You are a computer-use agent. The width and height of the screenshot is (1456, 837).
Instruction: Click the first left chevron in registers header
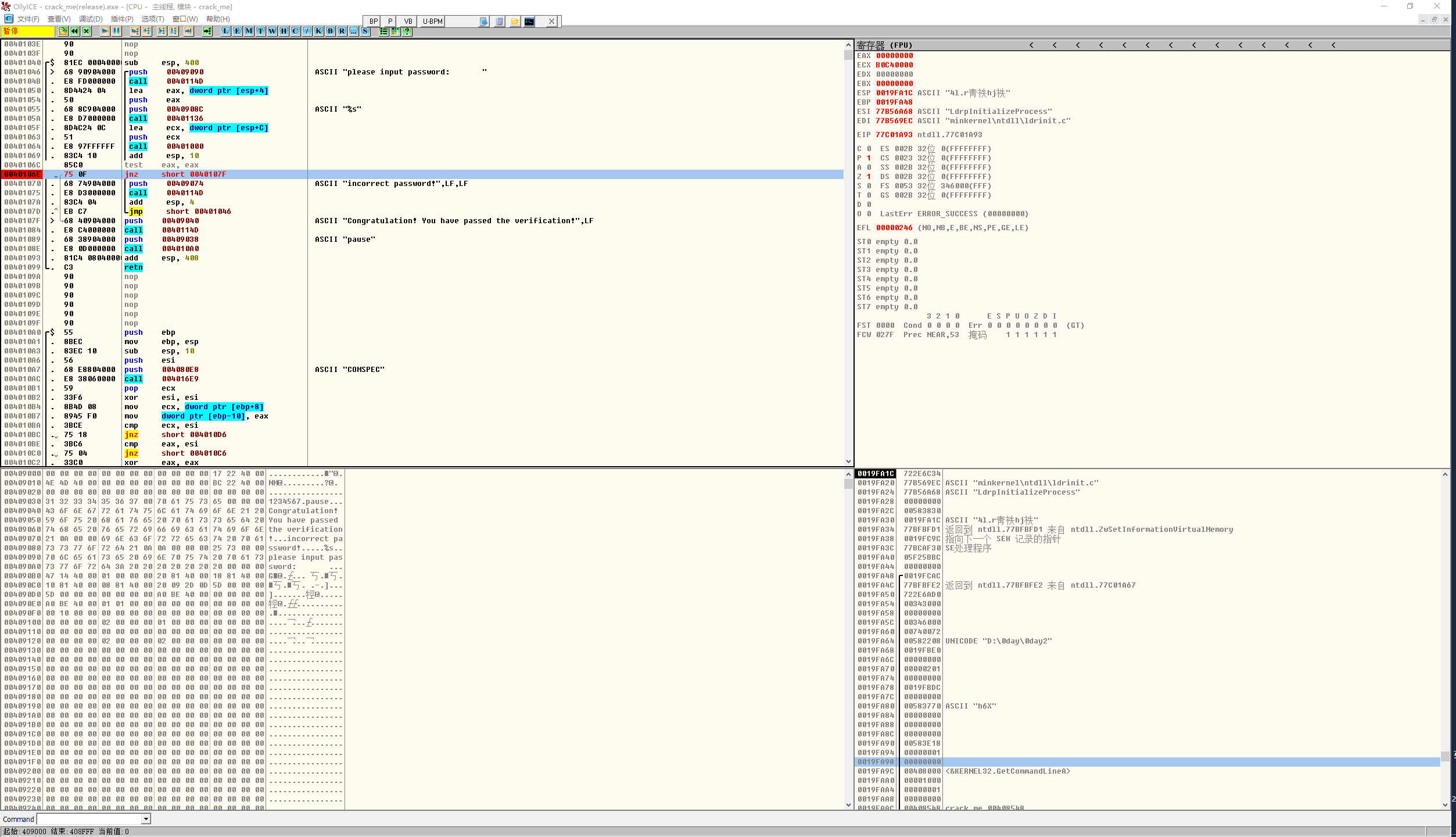point(1031,45)
